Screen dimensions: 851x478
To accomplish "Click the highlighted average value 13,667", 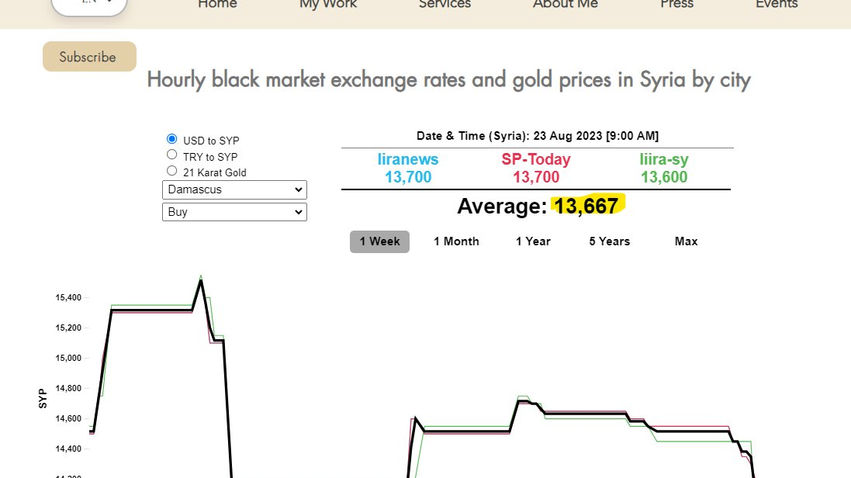I will pyautogui.click(x=586, y=206).
